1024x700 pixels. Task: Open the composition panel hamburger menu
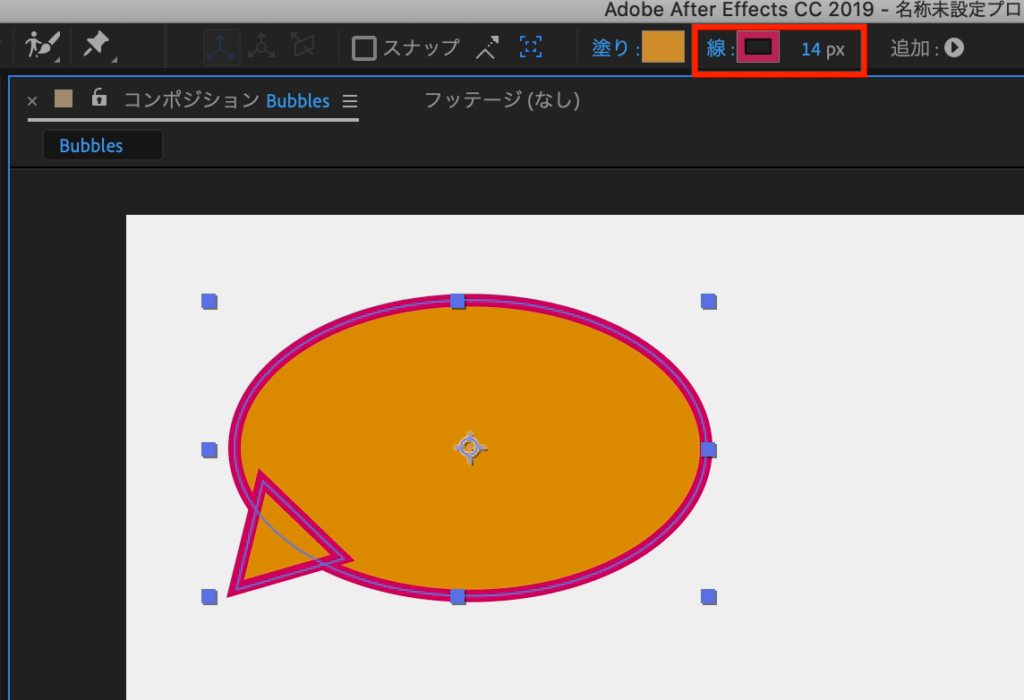(350, 101)
